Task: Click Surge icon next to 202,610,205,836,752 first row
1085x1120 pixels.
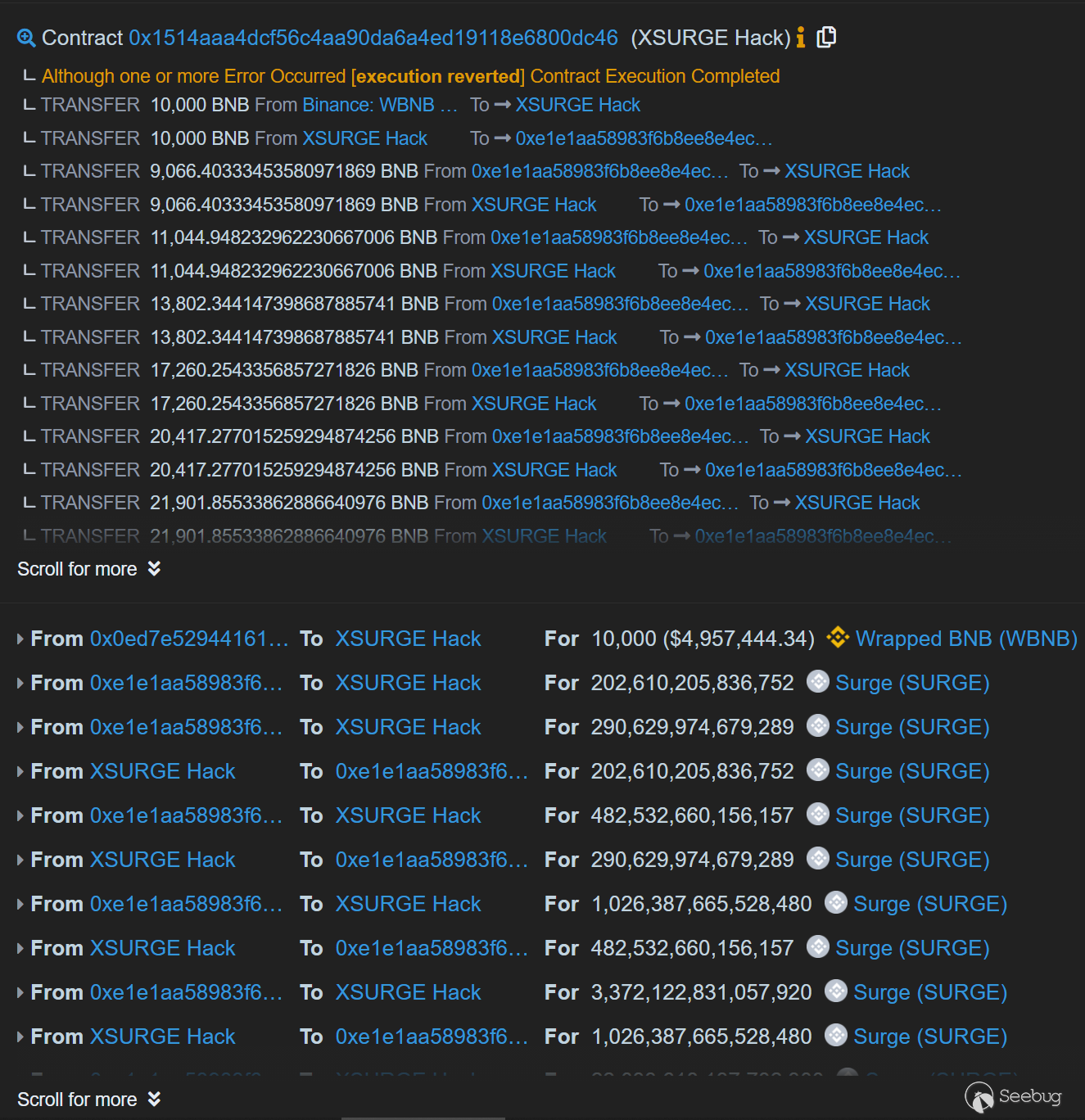Action: click(818, 682)
